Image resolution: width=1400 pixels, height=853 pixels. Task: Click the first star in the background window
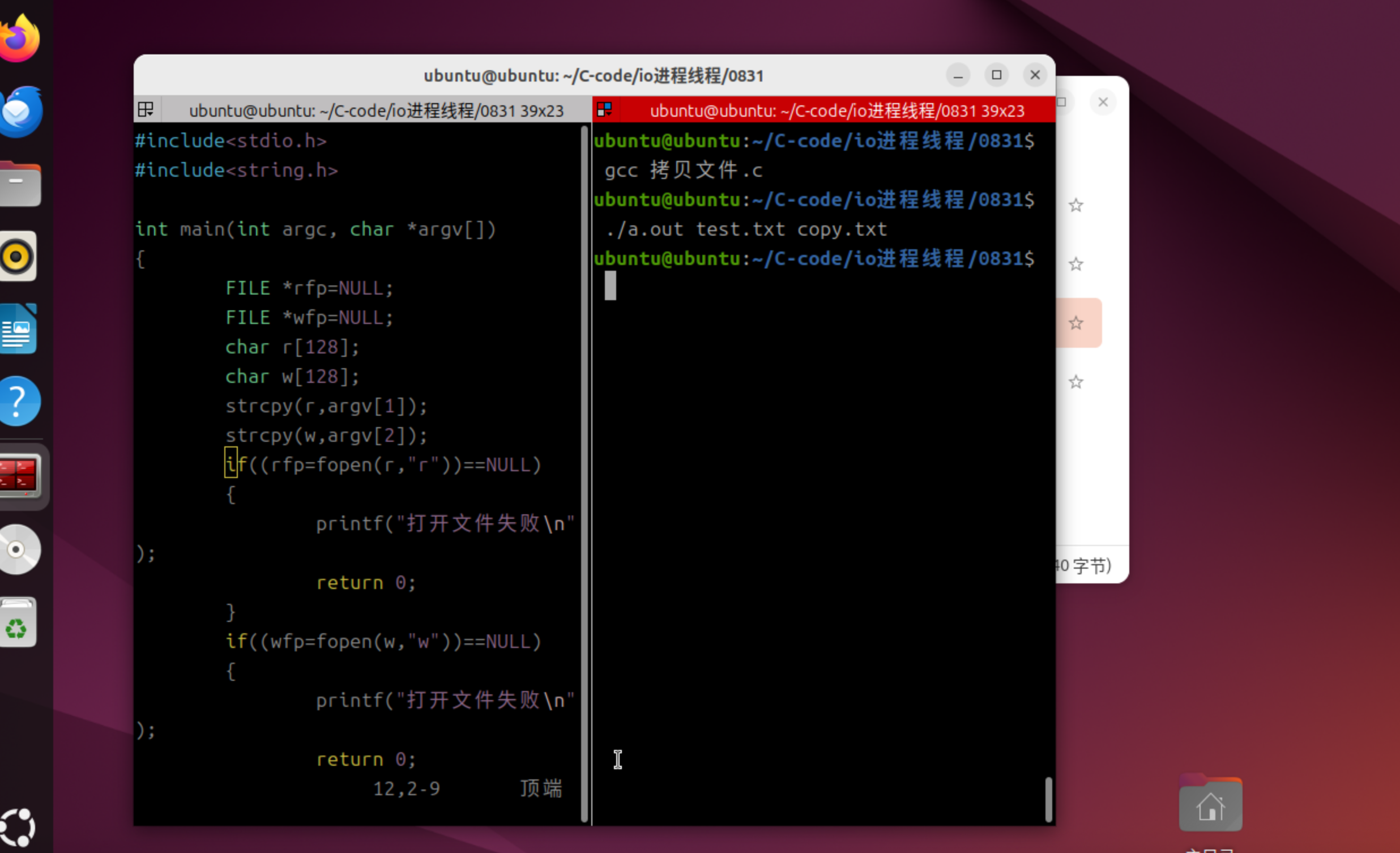(x=1075, y=205)
